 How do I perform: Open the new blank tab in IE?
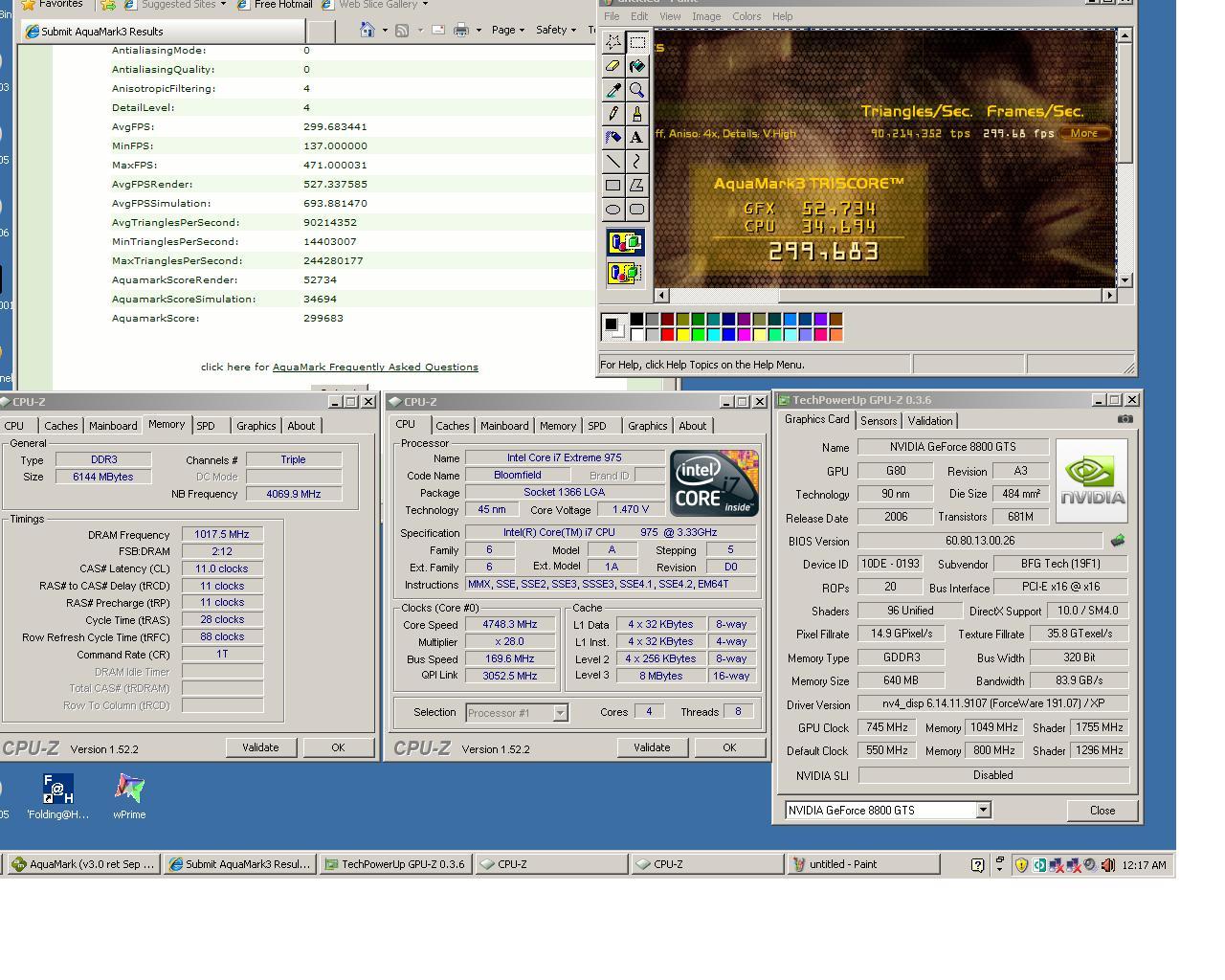coord(321,32)
